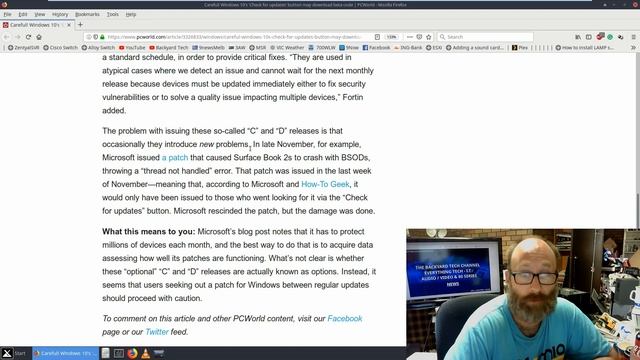Open ZentyalSVR bookmark
The height and width of the screenshot is (360, 640).
[24, 48]
